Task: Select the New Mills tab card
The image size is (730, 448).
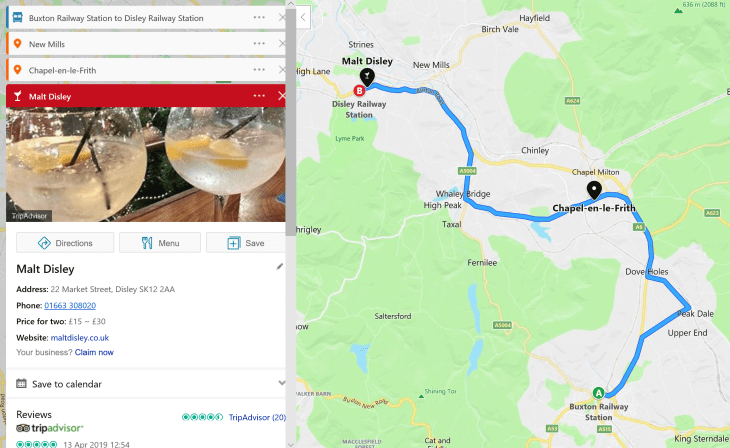Action: (x=146, y=44)
